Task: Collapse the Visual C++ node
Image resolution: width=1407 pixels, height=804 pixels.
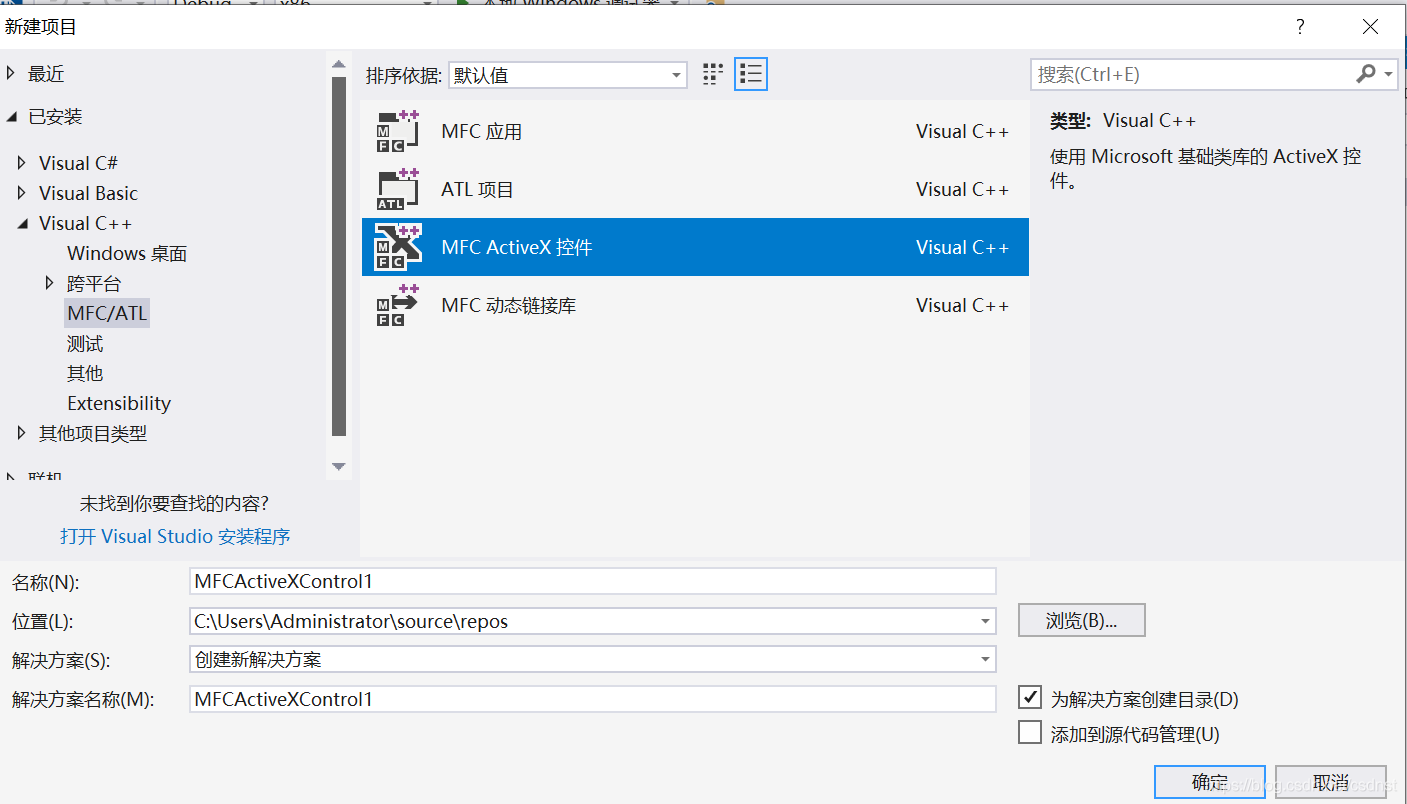Action: [22, 223]
